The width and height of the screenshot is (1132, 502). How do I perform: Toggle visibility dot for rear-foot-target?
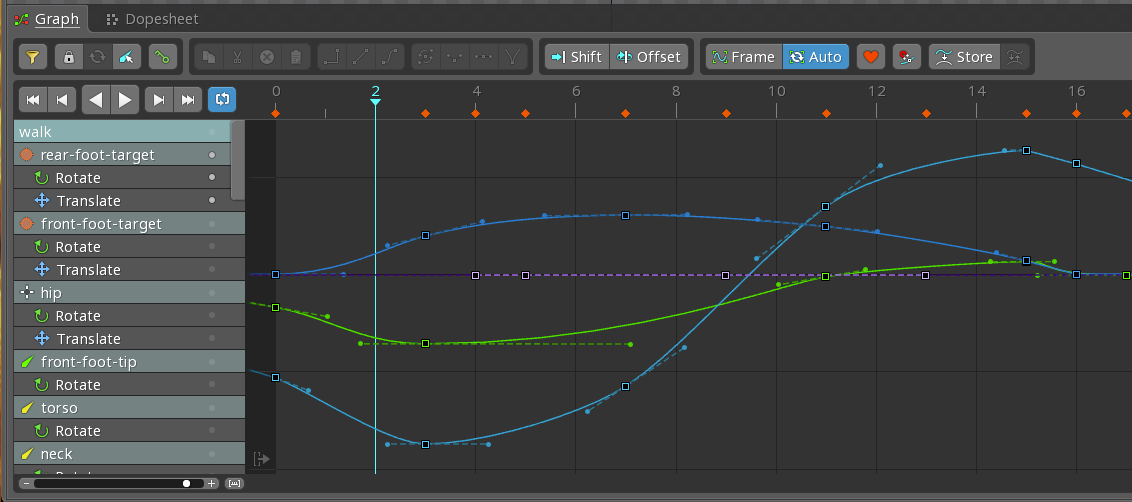pyautogui.click(x=212, y=155)
